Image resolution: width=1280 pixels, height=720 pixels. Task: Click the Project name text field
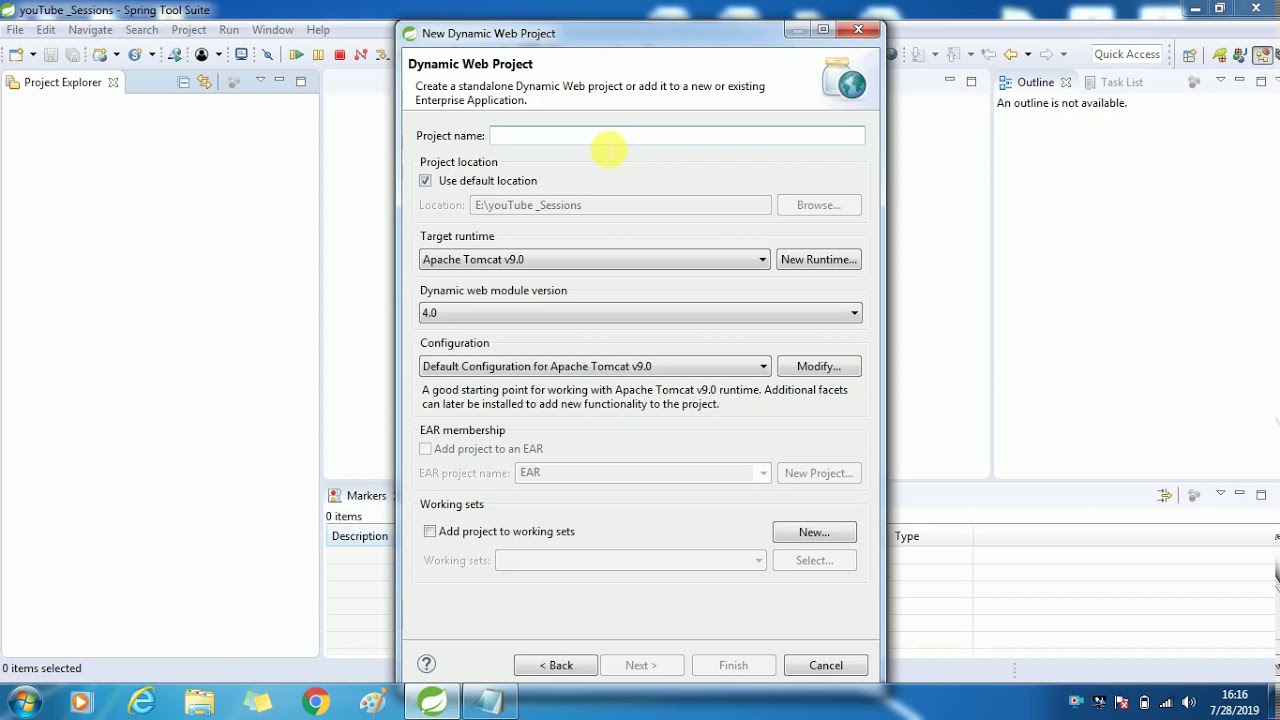(x=677, y=136)
